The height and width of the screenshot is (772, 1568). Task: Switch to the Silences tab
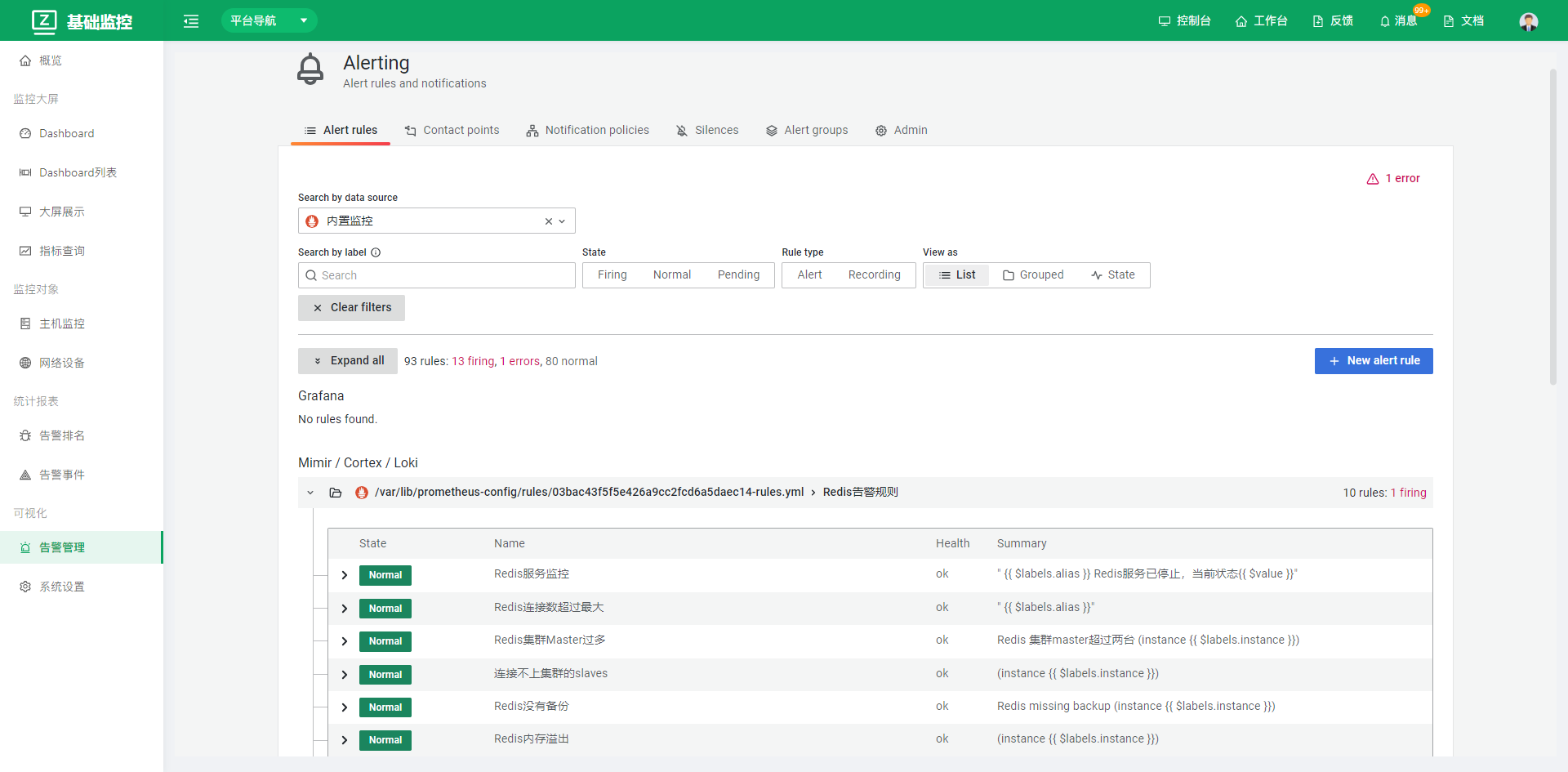tap(707, 131)
